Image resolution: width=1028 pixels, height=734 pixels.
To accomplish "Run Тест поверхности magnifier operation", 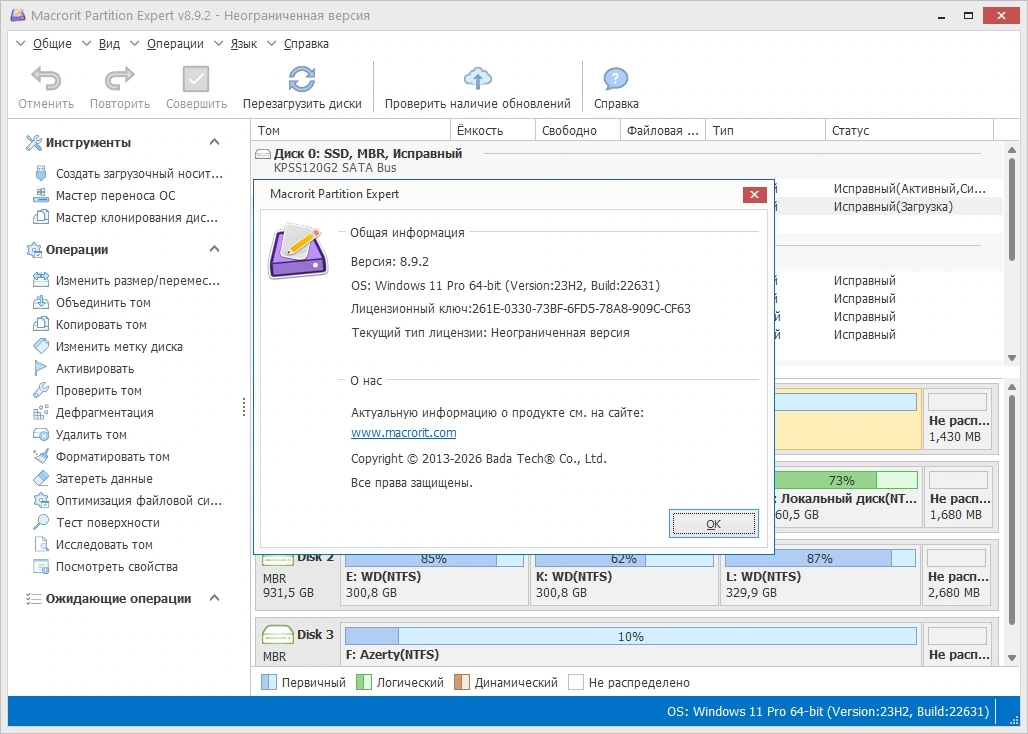I will [x=97, y=522].
